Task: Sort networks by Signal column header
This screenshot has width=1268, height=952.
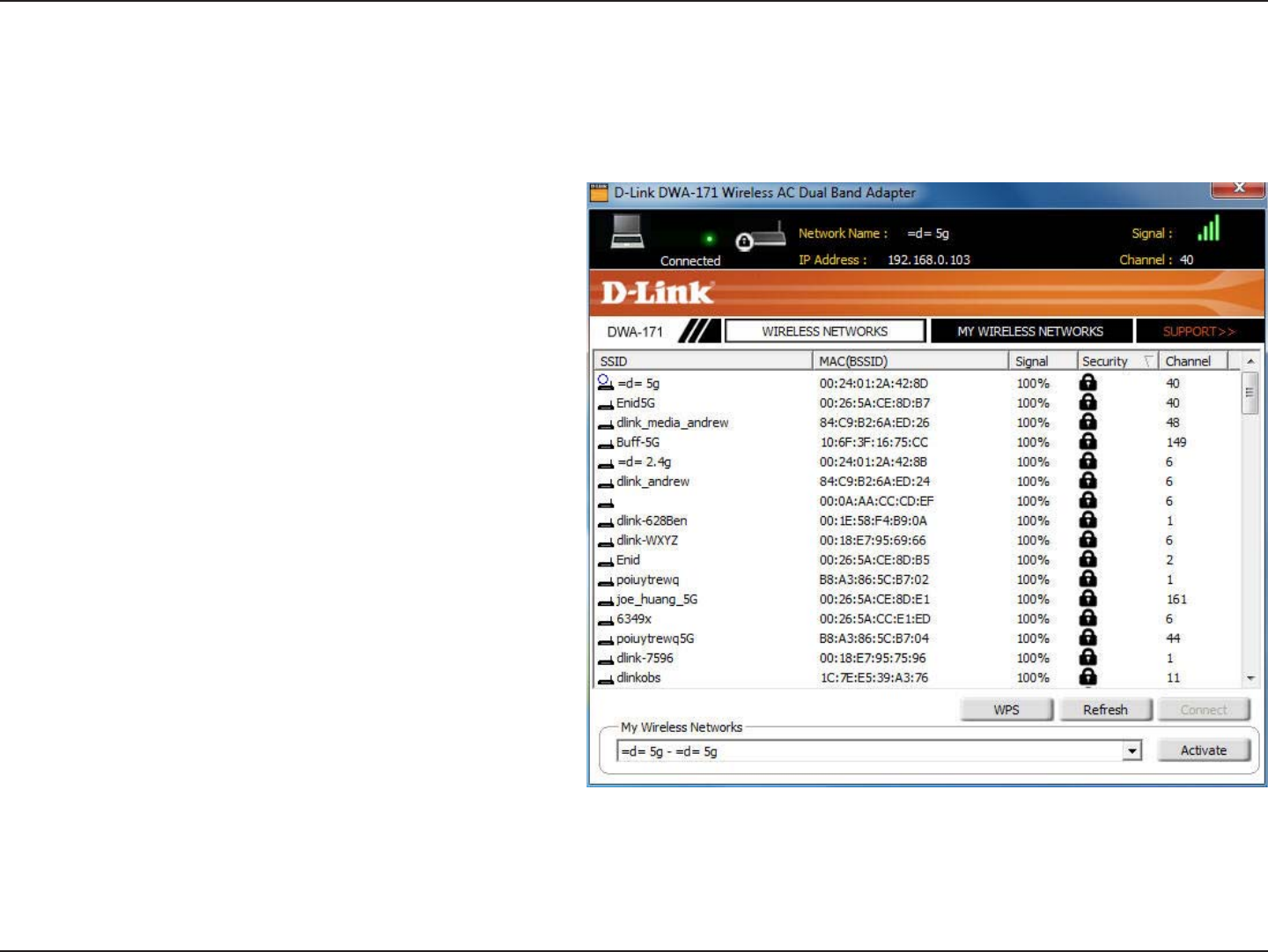Action: 1043,361
